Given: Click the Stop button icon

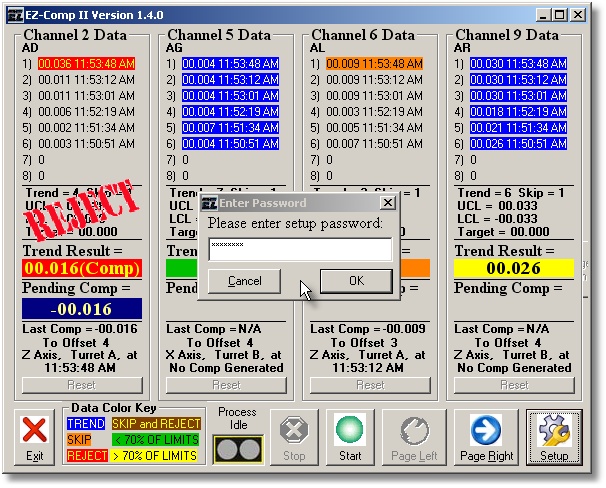Looking at the screenshot, I should [x=294, y=437].
